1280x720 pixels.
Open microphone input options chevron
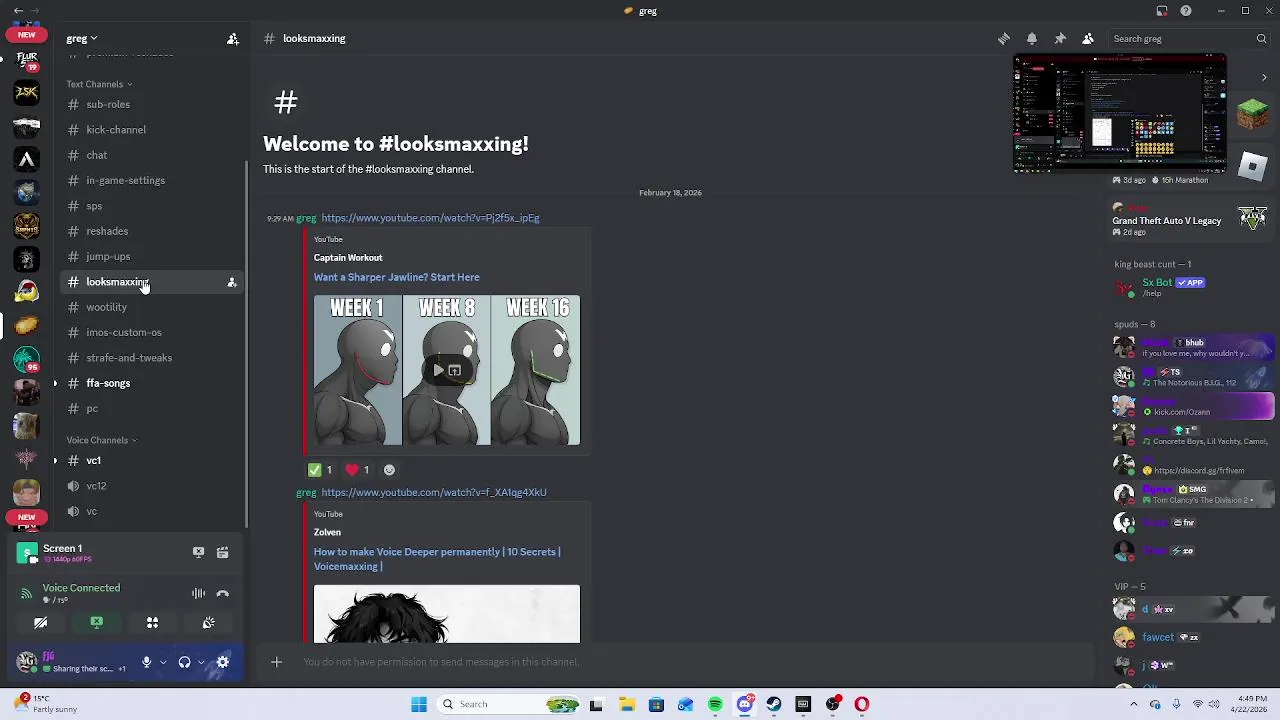click(162, 662)
